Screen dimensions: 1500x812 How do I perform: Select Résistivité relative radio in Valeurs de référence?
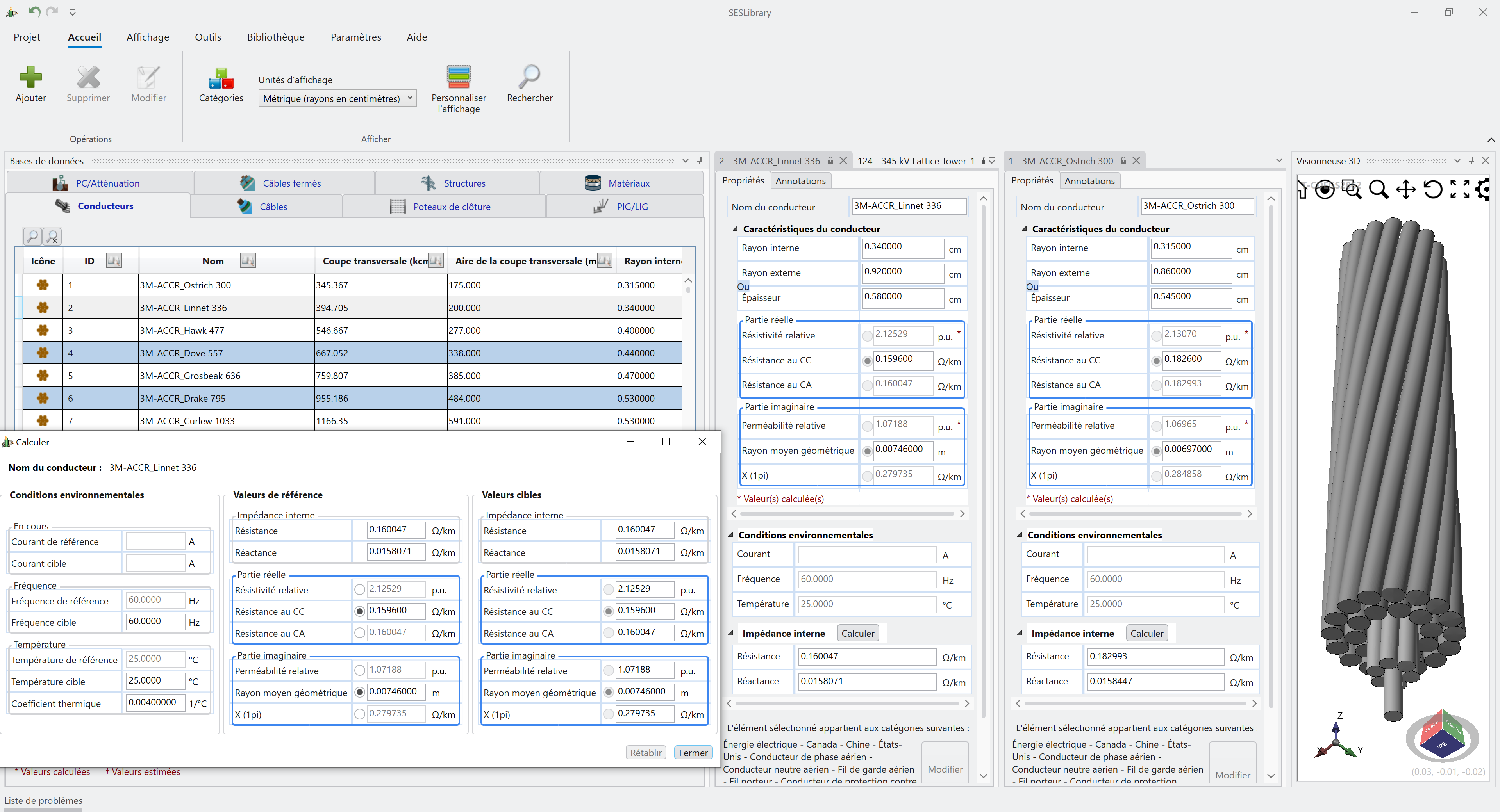click(x=359, y=589)
